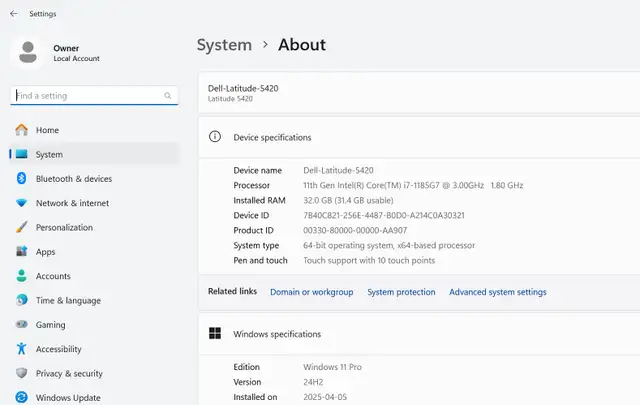Click the Product ID 00330-80000 value

coord(355,230)
